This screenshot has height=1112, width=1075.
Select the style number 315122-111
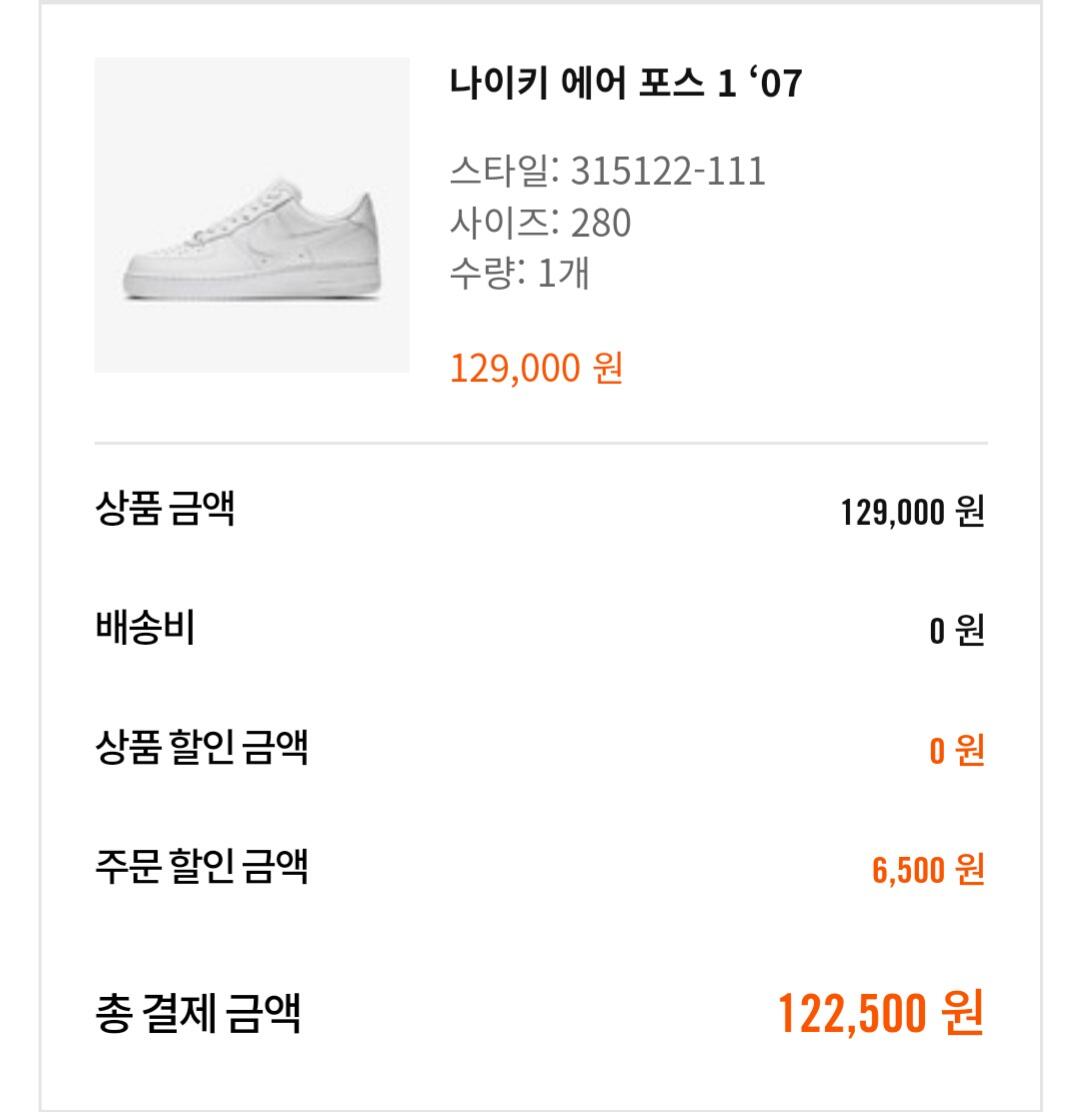click(x=668, y=172)
